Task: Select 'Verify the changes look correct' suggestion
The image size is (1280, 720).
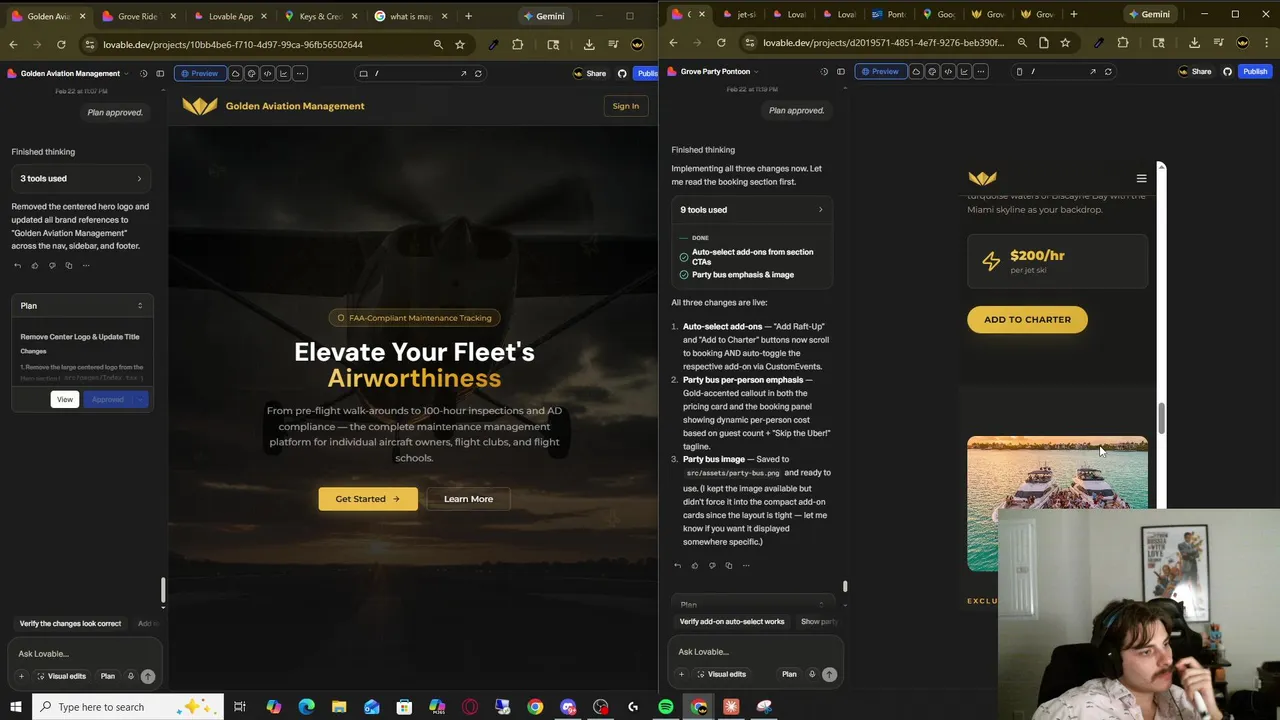Action: coord(70,623)
